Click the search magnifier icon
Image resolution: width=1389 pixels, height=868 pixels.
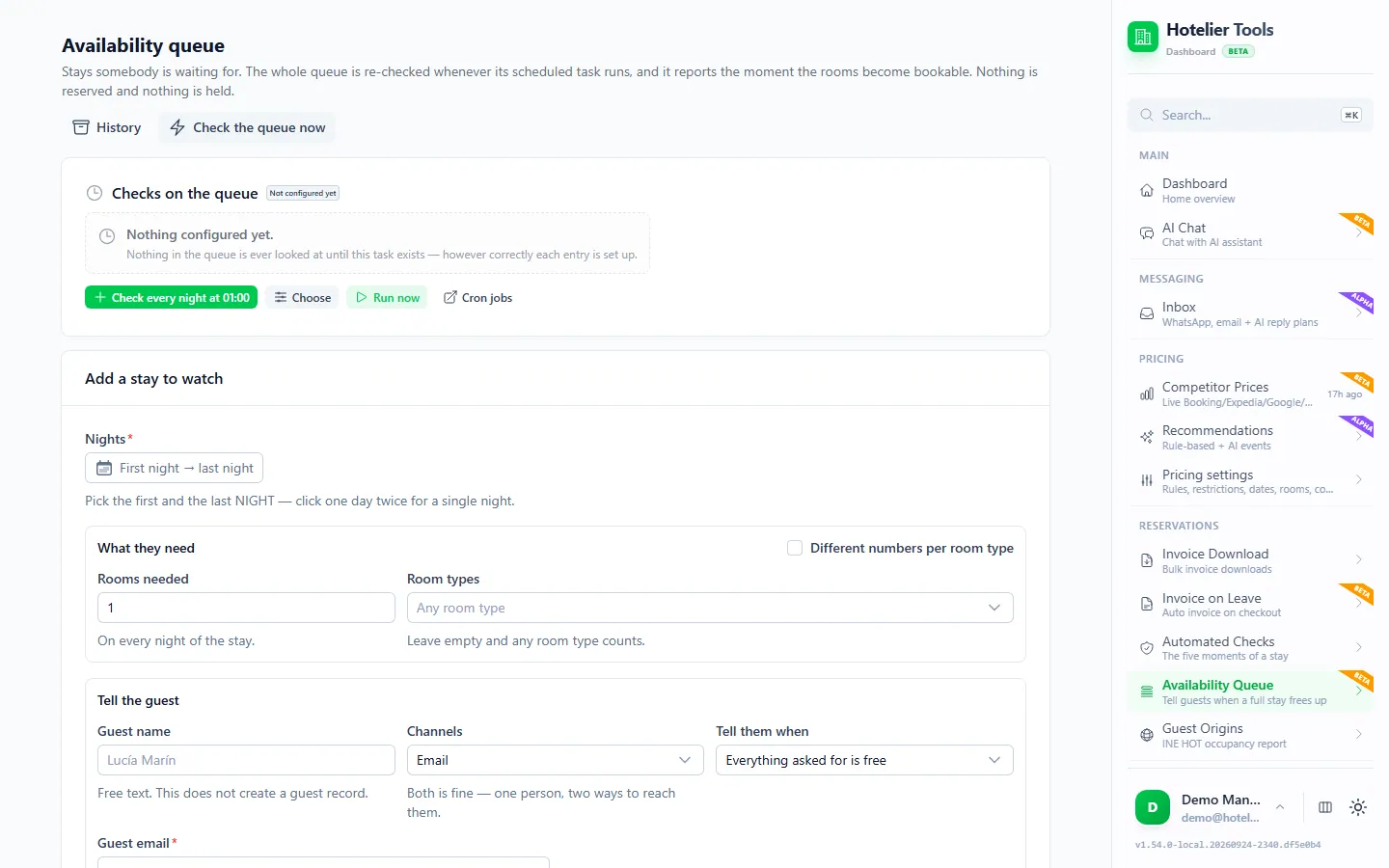click(x=1147, y=115)
